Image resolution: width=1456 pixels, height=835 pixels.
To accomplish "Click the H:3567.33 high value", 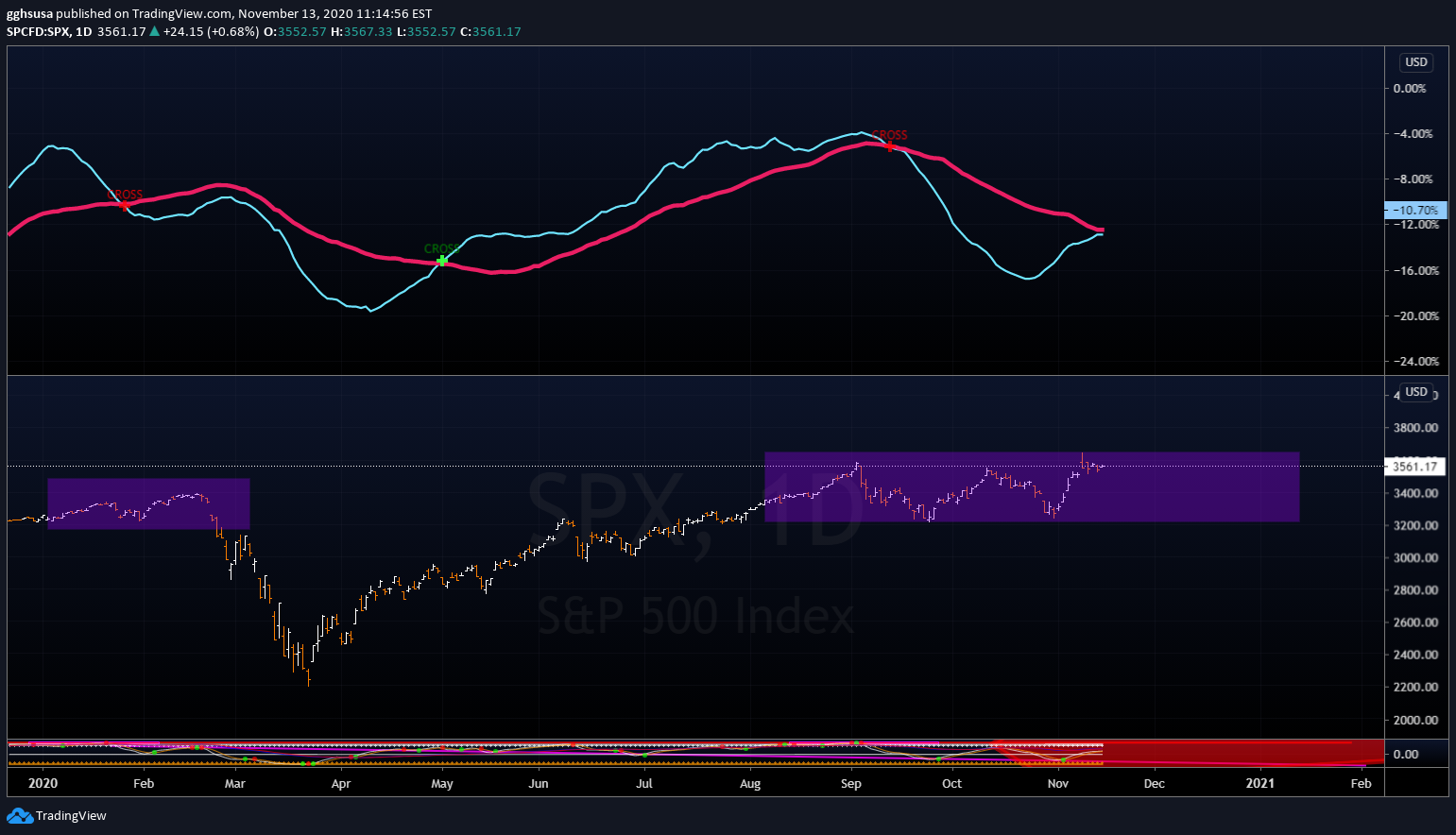I will click(361, 31).
